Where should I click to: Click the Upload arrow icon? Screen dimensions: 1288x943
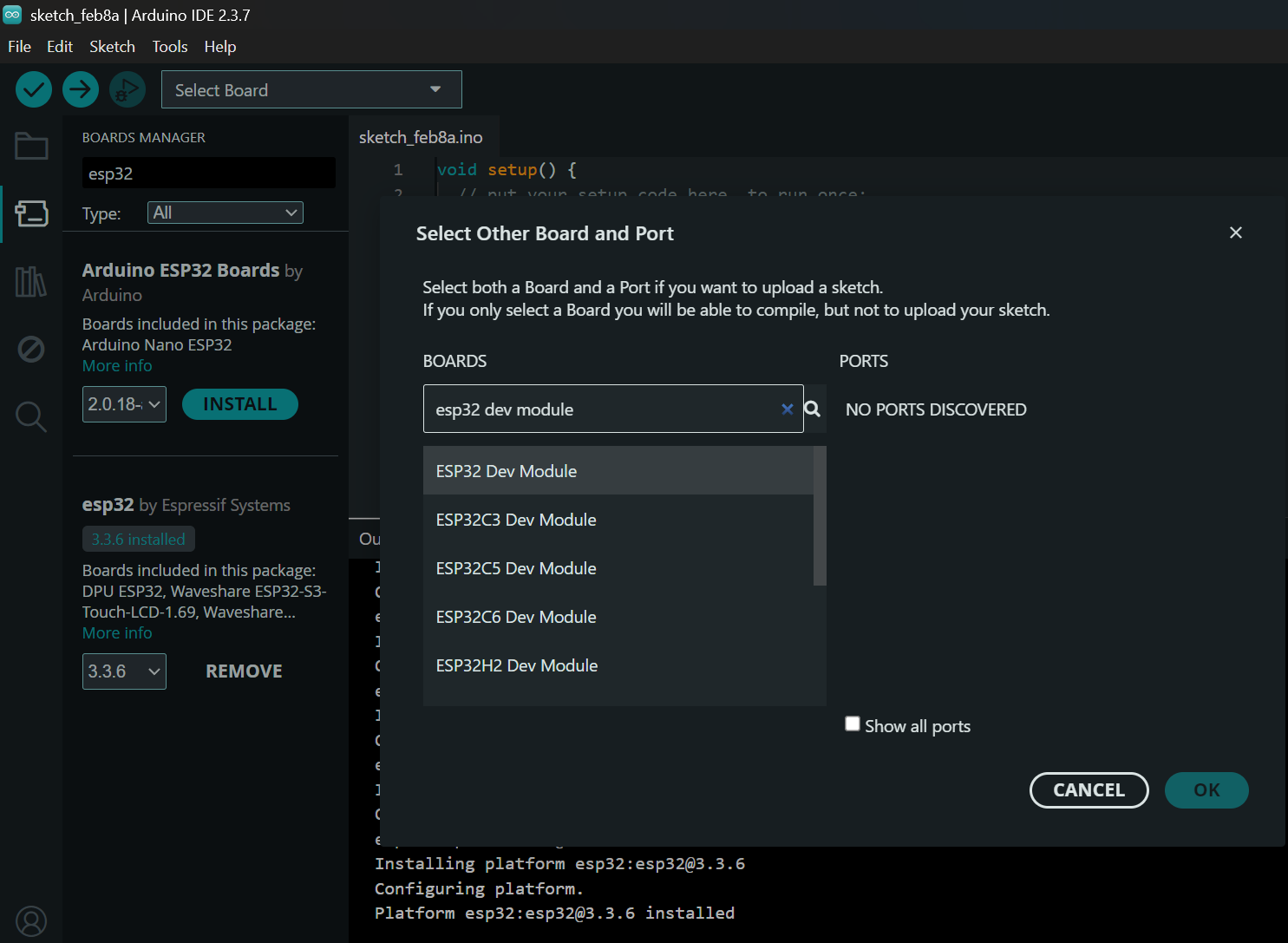tap(81, 89)
